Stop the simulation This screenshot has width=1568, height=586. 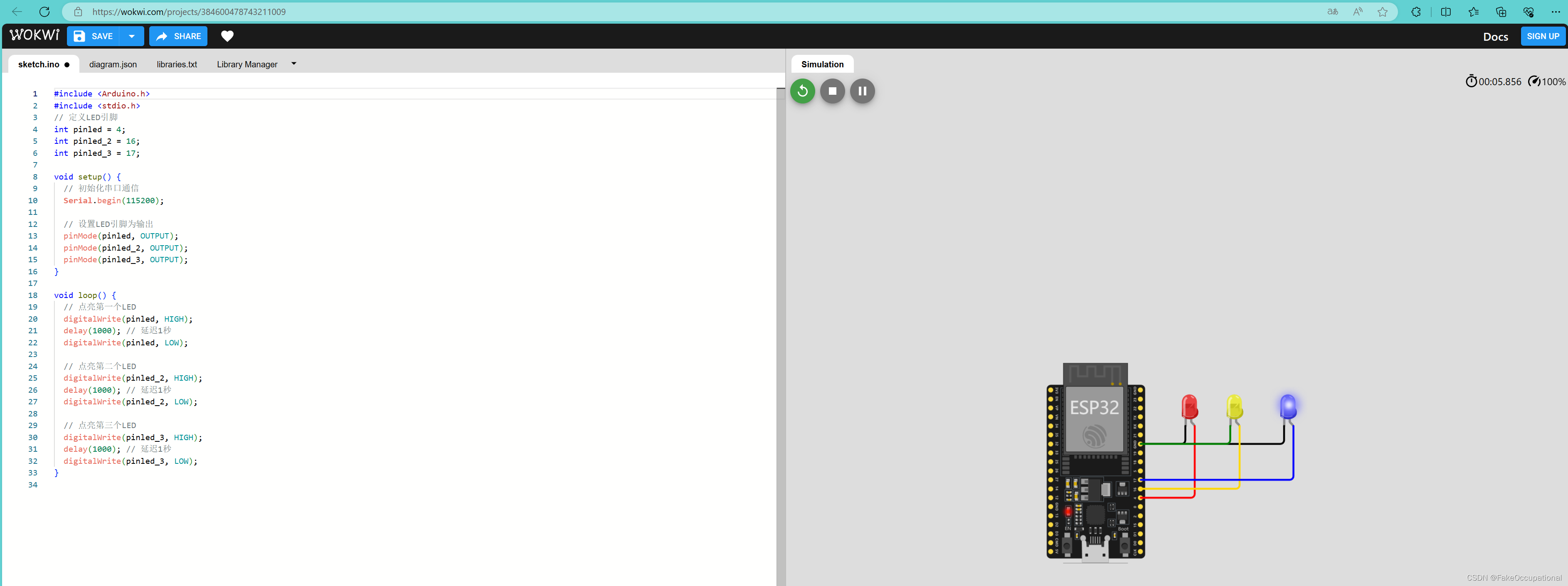832,91
